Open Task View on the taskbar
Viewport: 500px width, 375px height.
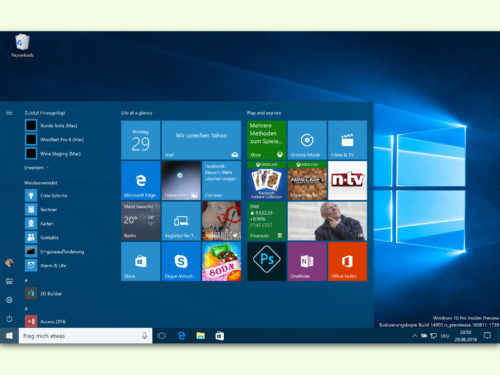[x=162, y=336]
